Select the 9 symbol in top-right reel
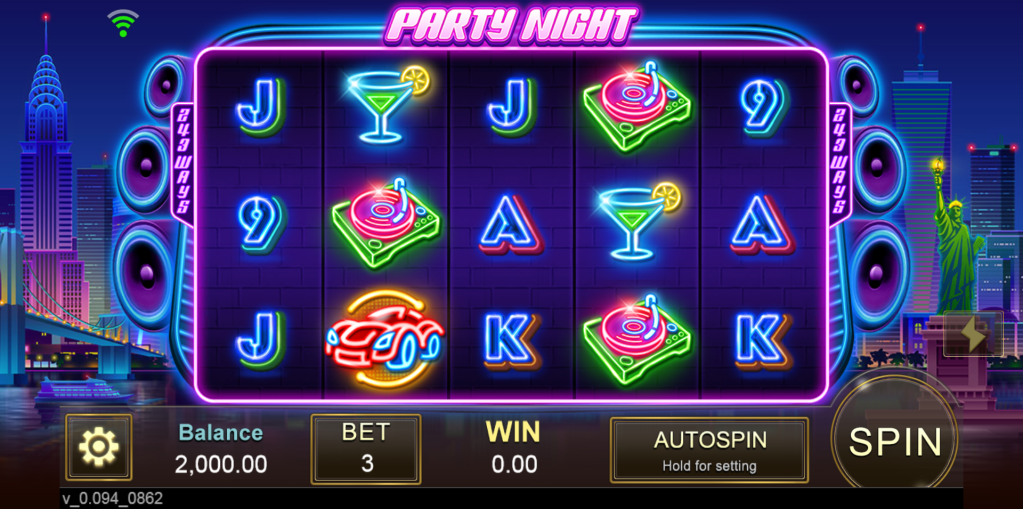The image size is (1023, 509). [764, 108]
